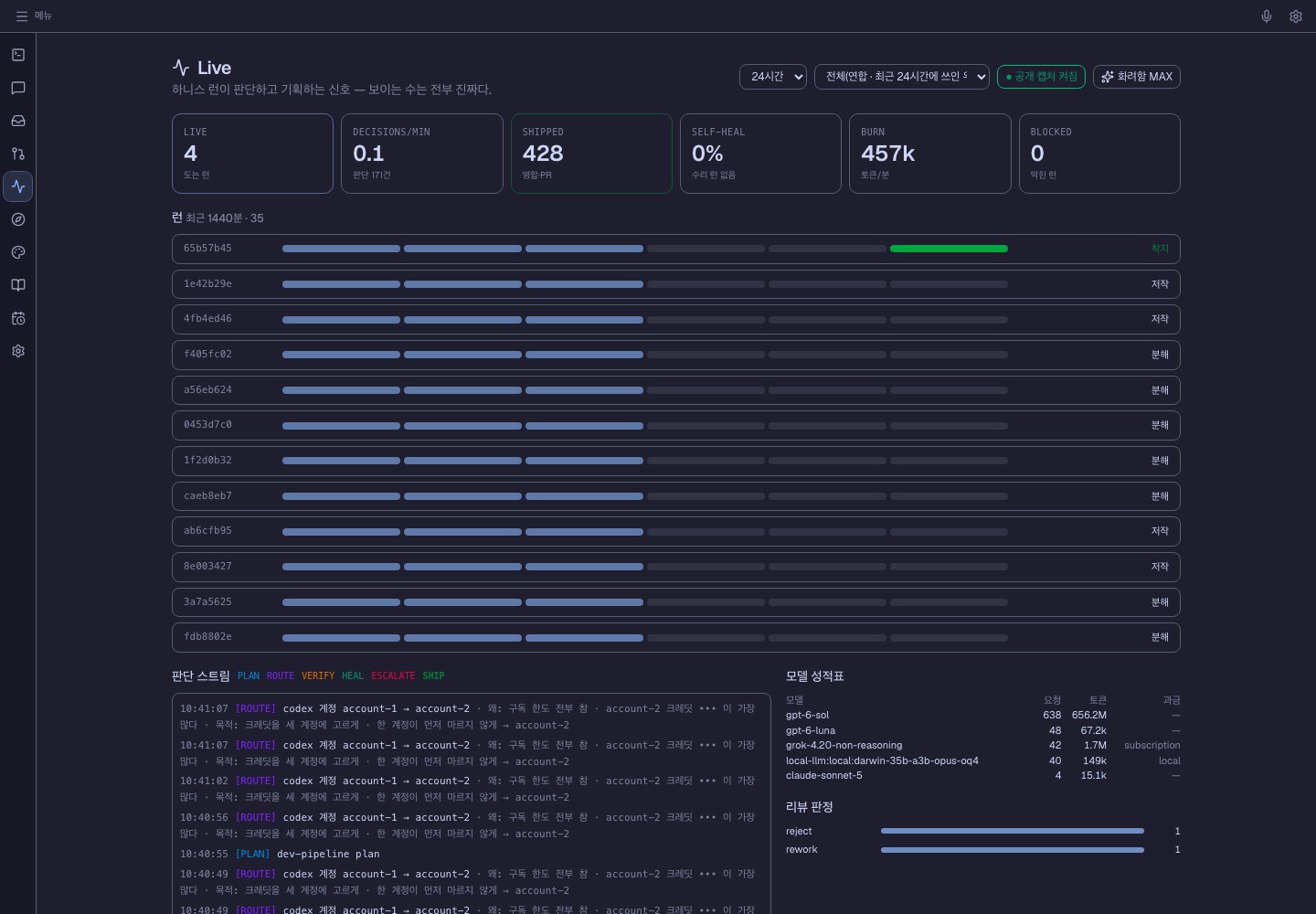Image resolution: width=1316 pixels, height=914 pixels.
Task: Open run row 1e42b29e
Action: 676,284
